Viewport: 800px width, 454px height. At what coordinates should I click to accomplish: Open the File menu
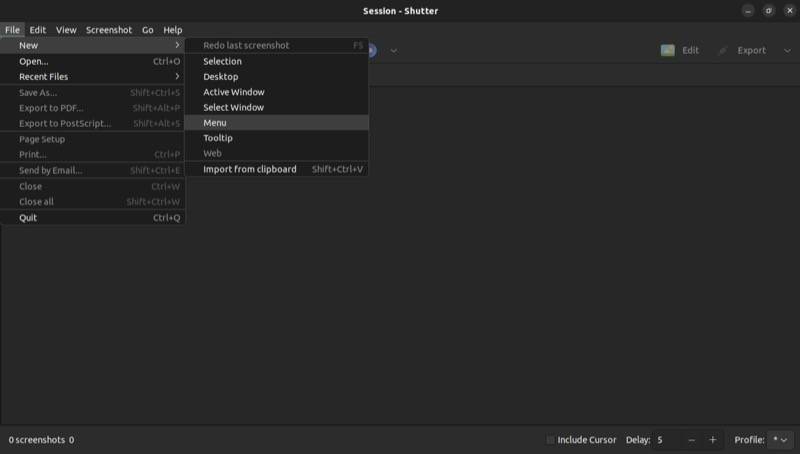tap(12, 30)
